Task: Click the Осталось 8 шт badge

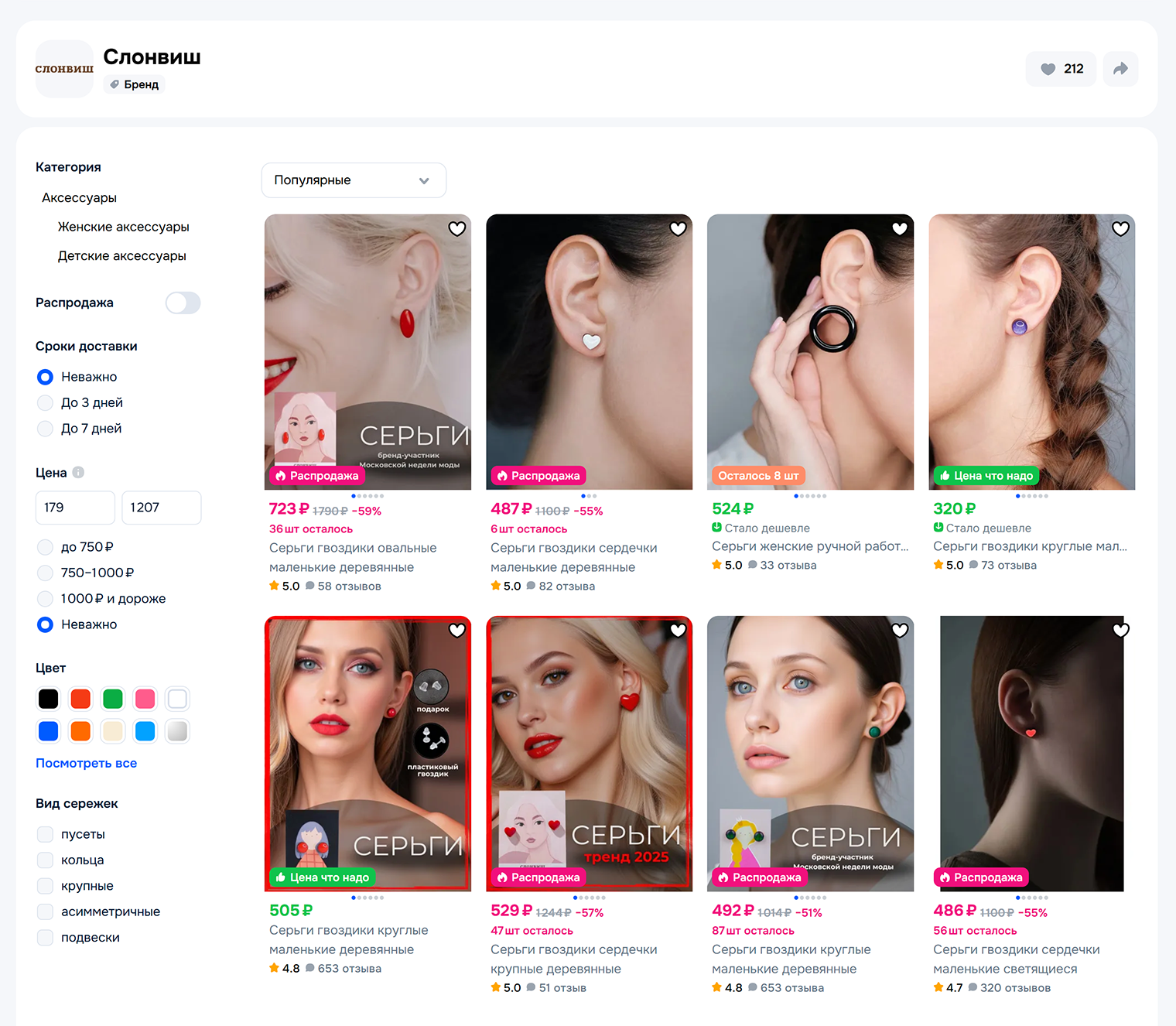Action: (x=758, y=476)
